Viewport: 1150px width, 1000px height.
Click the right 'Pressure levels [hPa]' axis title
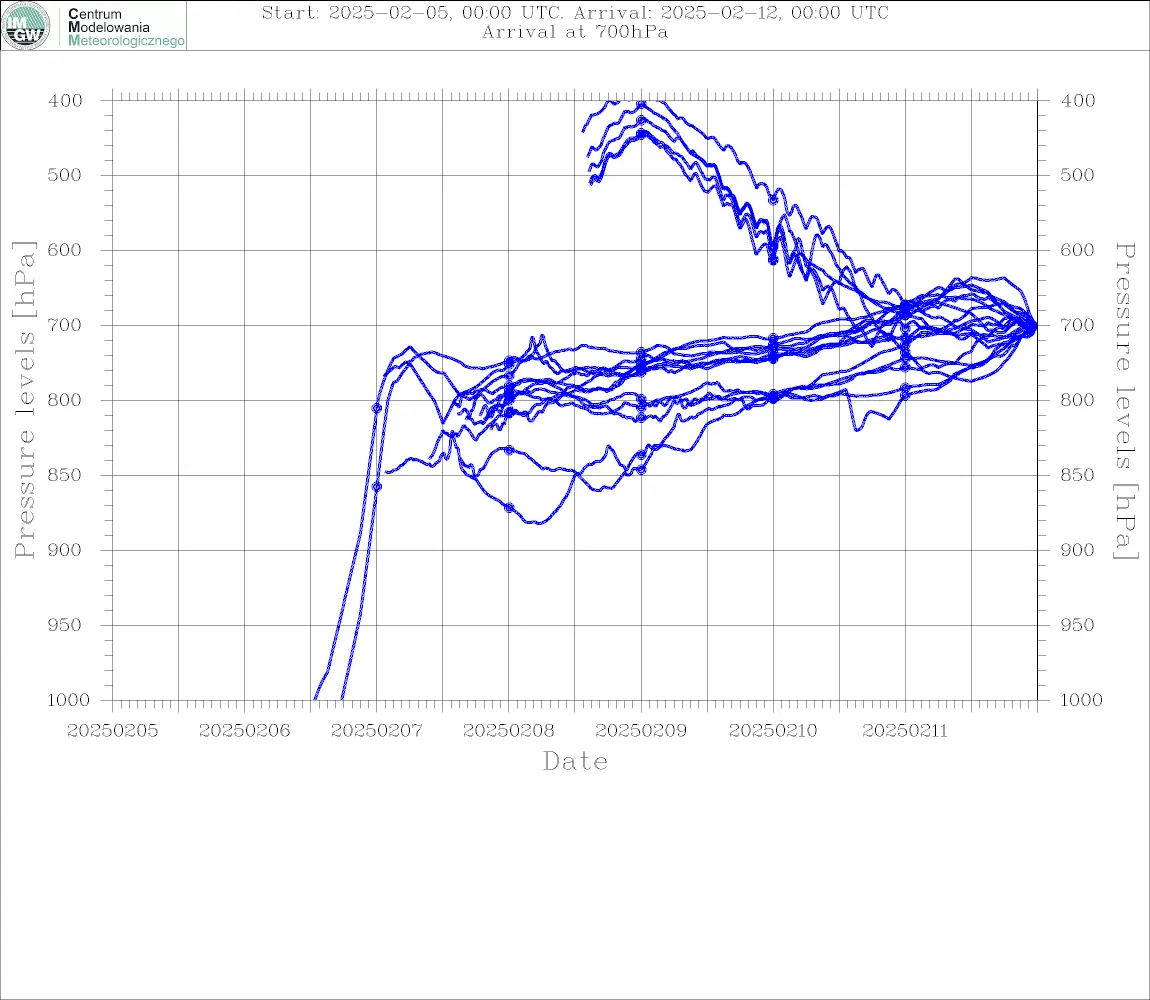(x=1125, y=401)
